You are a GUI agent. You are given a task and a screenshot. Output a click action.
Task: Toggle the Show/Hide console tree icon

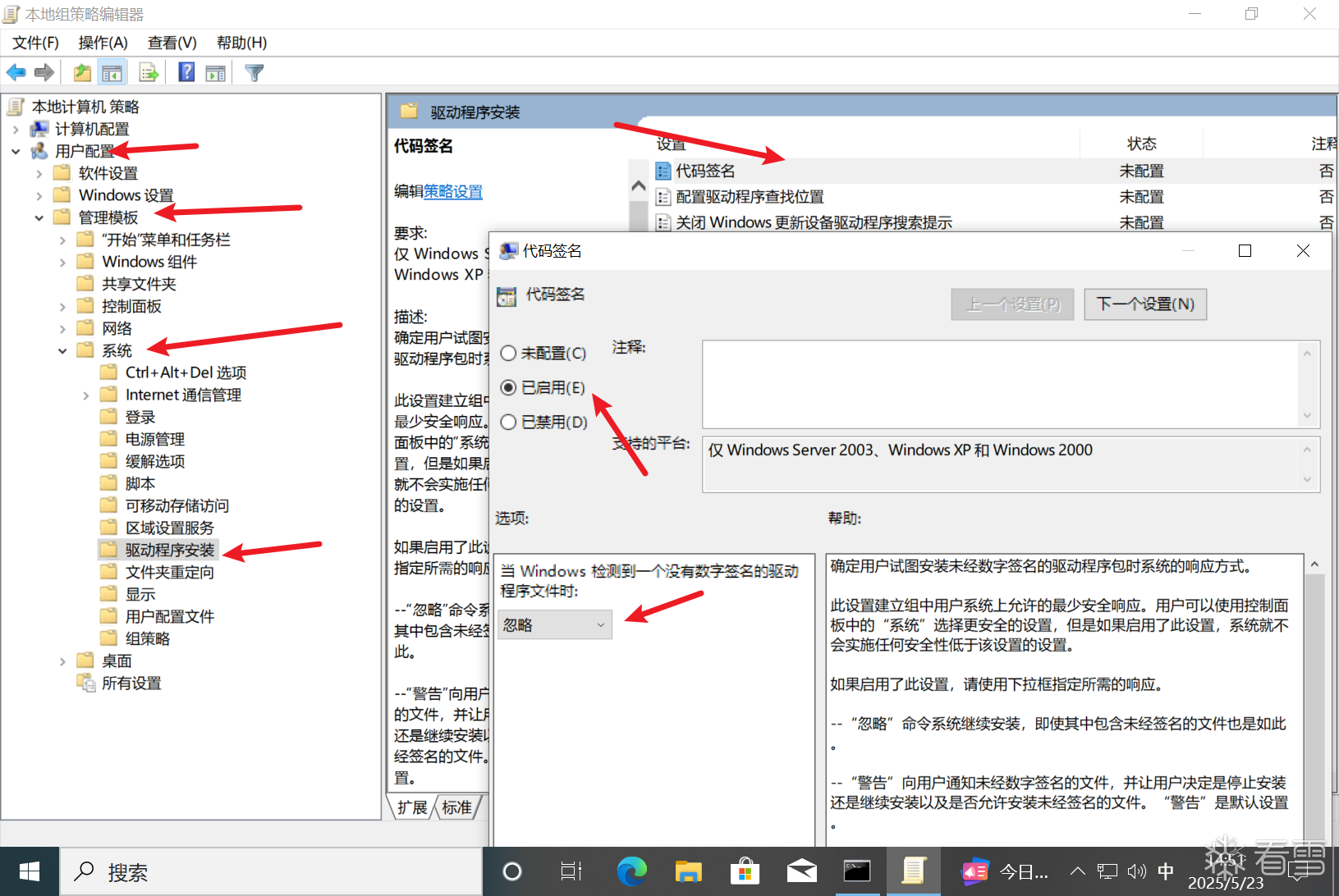112,73
